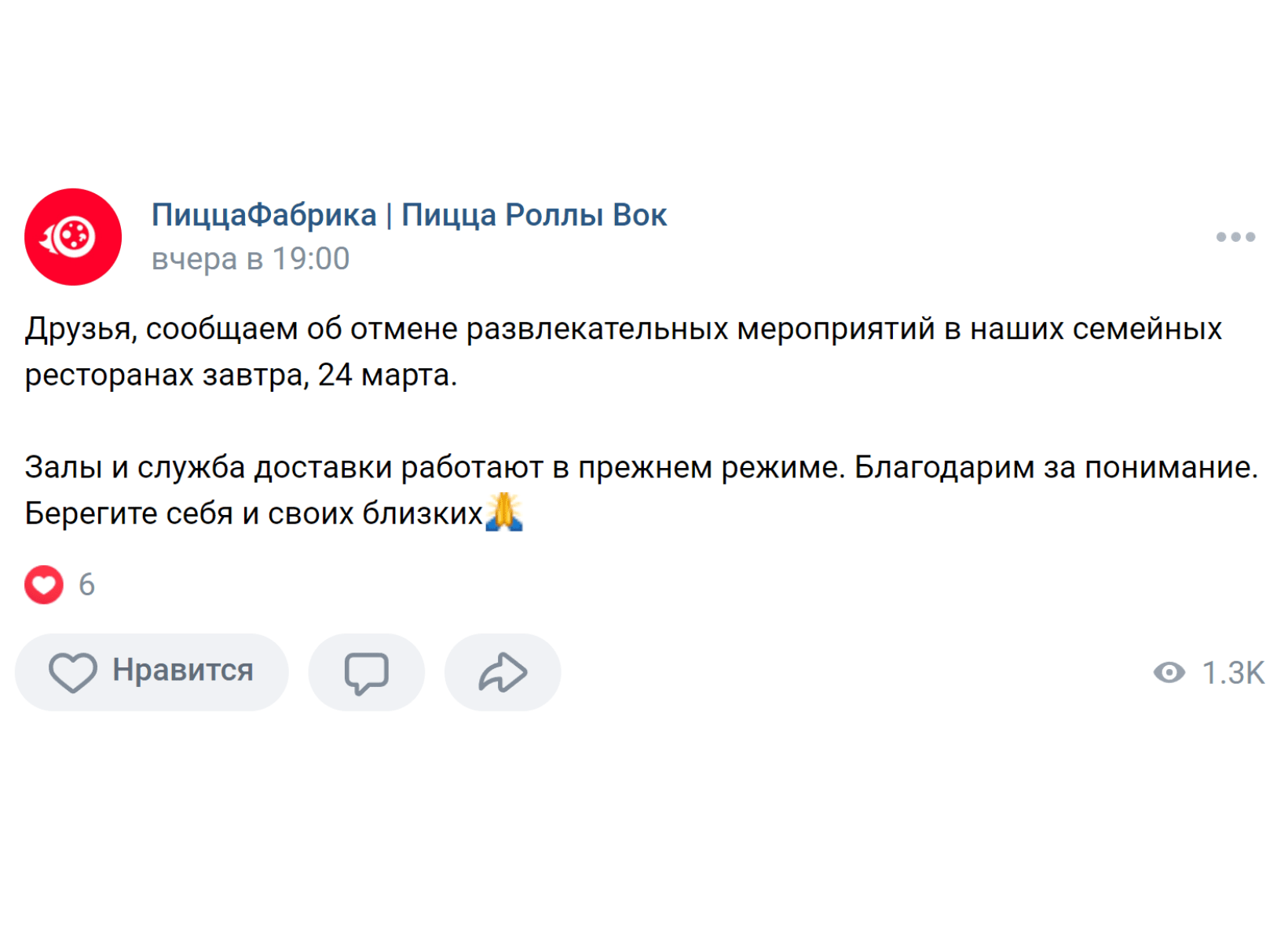The image size is (1288, 932).
Task: Click the text Берегите себя и своих близких
Action: tap(253, 514)
